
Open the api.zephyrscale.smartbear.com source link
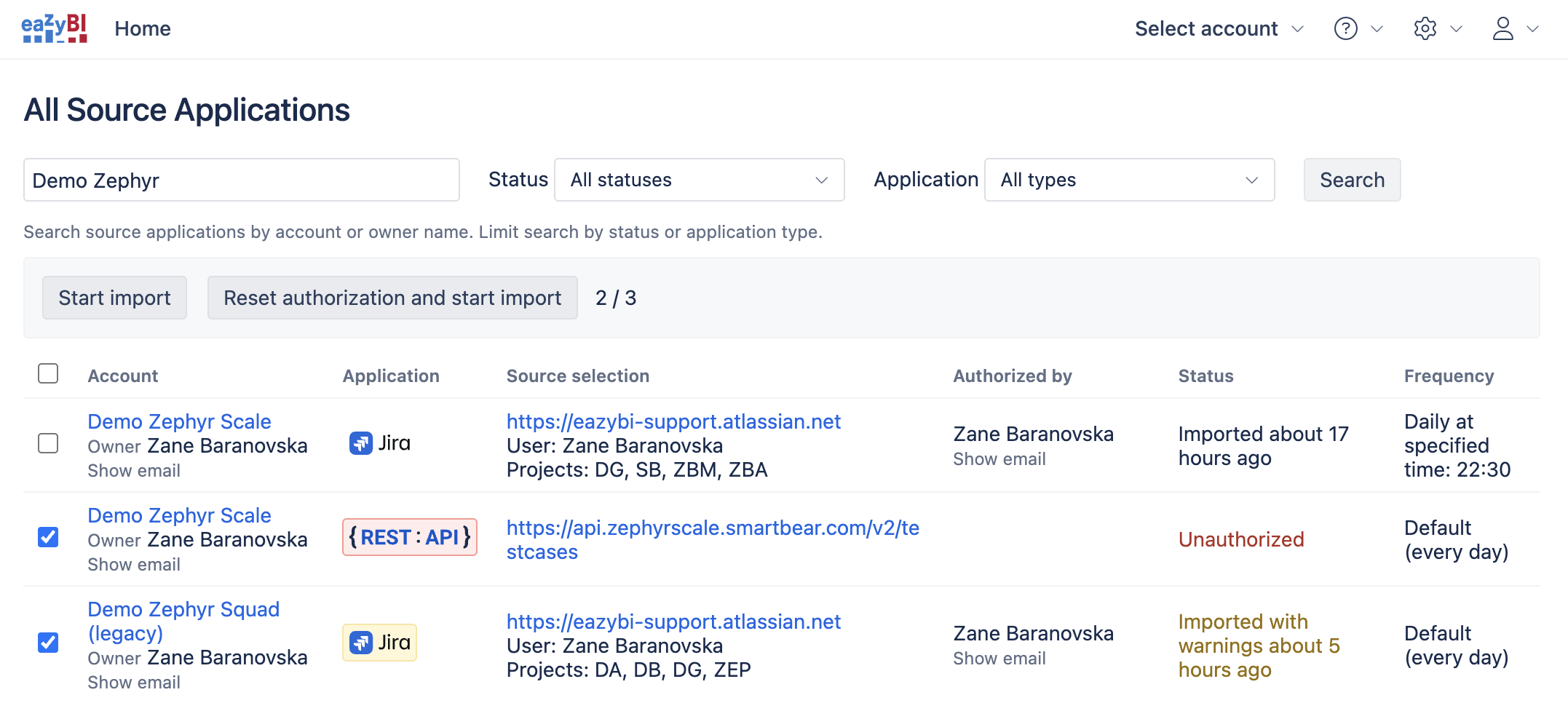click(x=713, y=539)
